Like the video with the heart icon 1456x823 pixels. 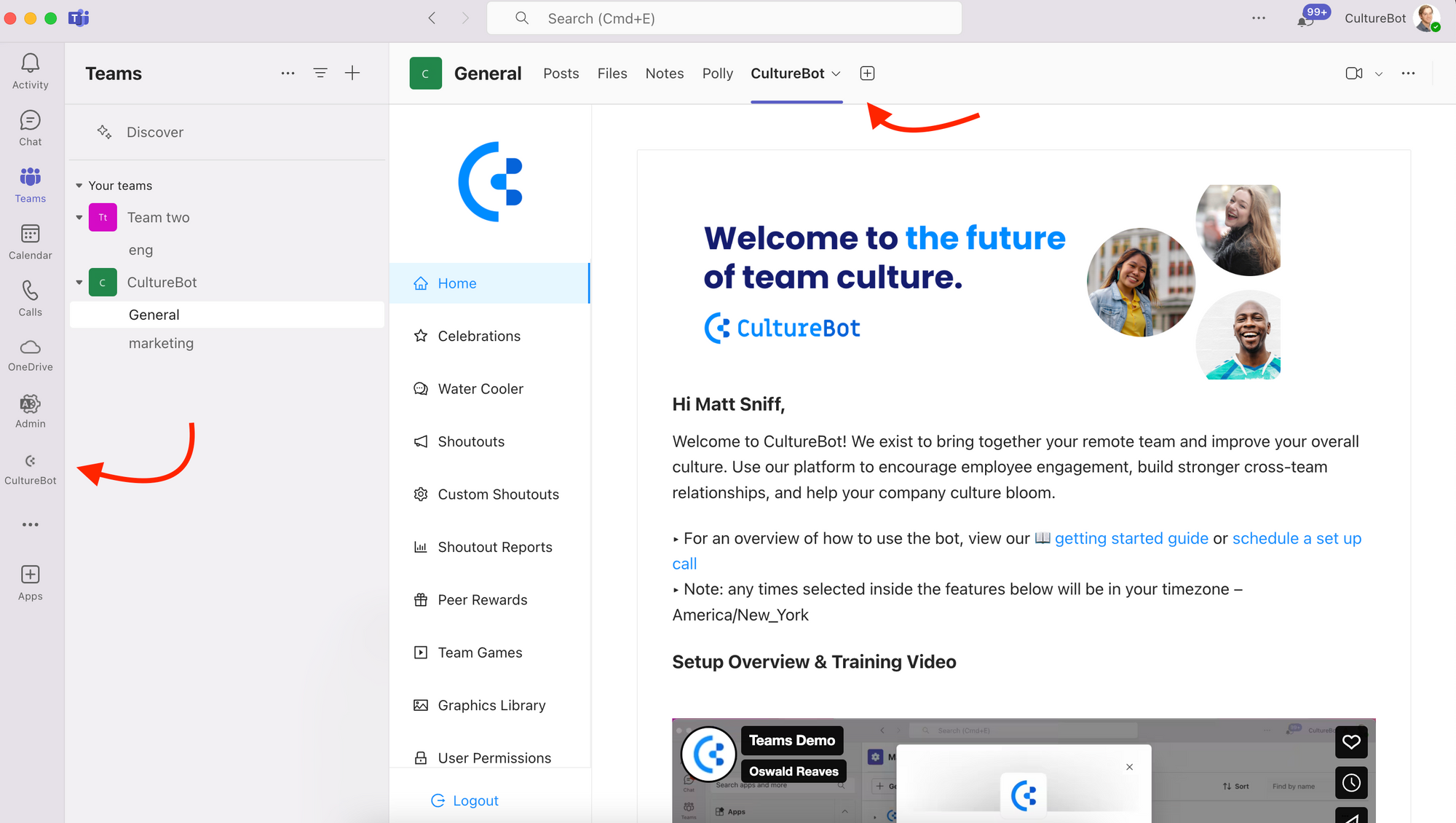[x=1351, y=741]
